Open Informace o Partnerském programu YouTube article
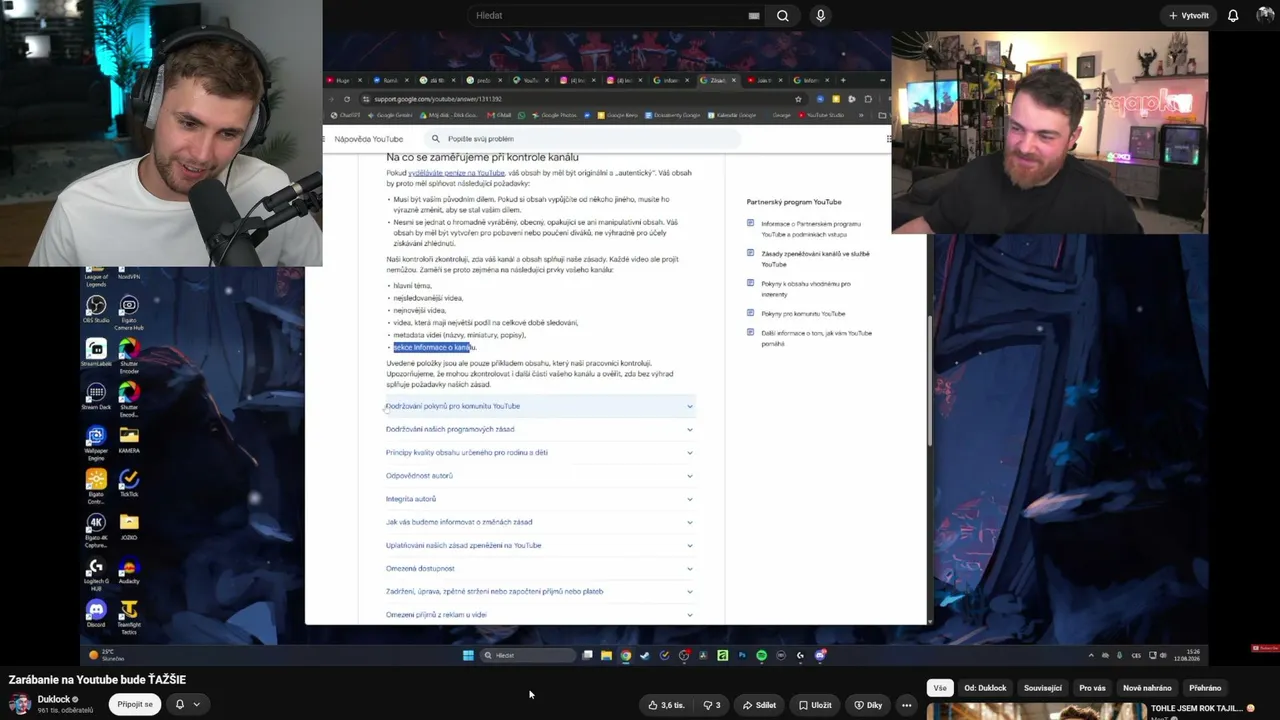This screenshot has height=720, width=1280. click(810, 229)
